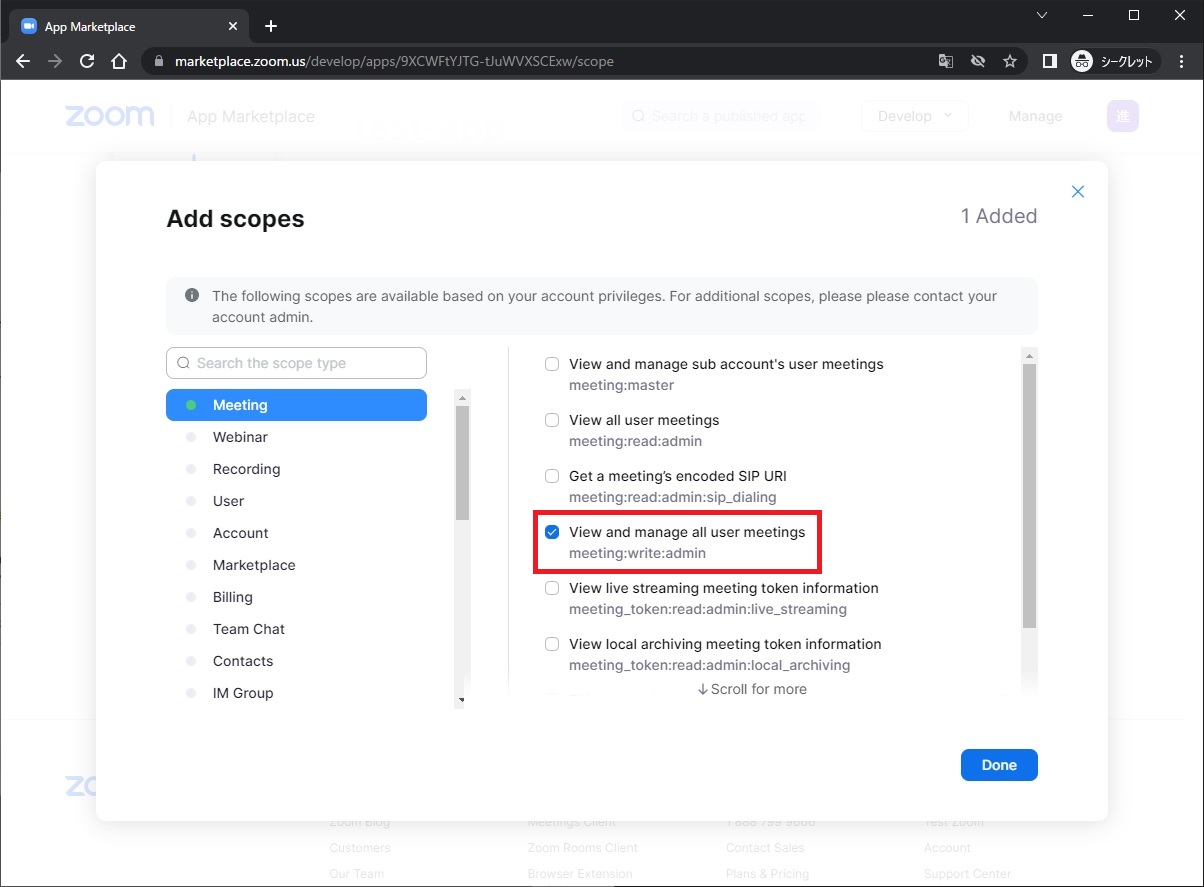The image size is (1204, 887).
Task: Uncheck View and manage all user meetings
Action: 552,532
